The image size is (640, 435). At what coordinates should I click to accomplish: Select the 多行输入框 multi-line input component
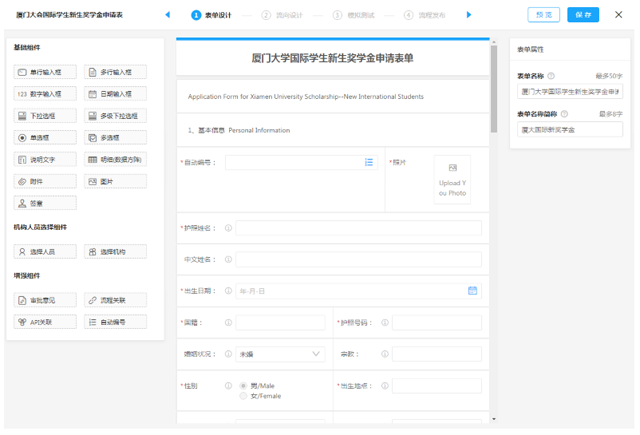pyautogui.click(x=116, y=72)
